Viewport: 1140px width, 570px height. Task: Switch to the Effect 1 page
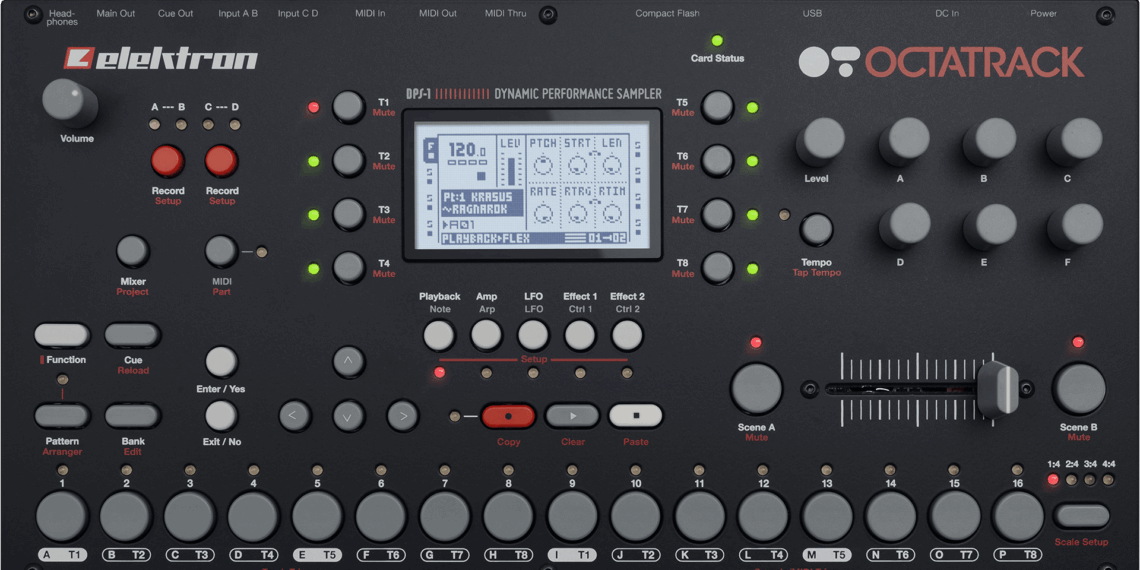[x=580, y=335]
